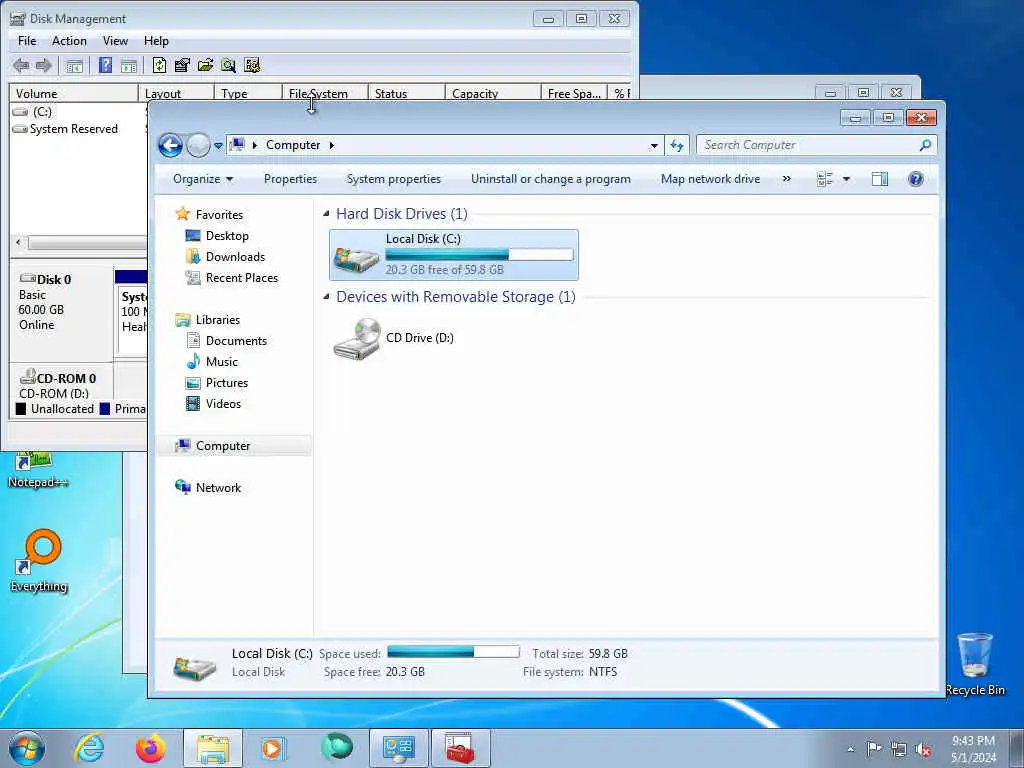Select Network in navigation pane
This screenshot has height=768, width=1024.
[218, 488]
